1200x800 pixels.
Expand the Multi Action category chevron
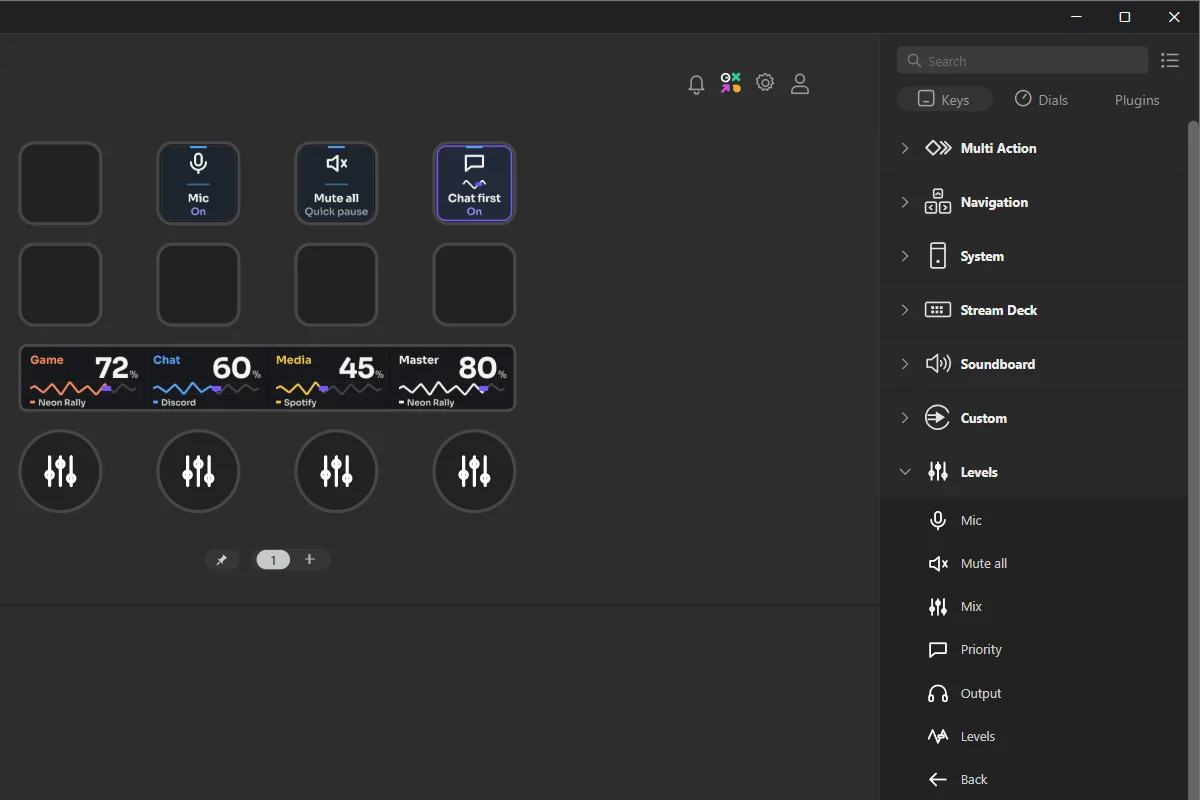tap(905, 148)
